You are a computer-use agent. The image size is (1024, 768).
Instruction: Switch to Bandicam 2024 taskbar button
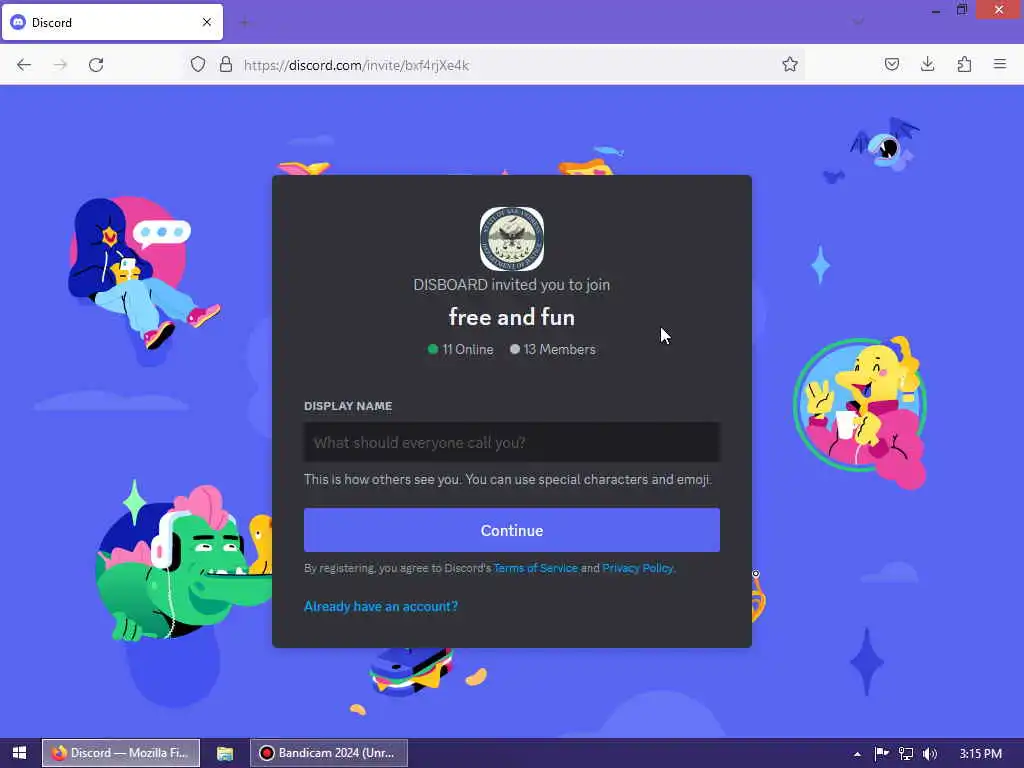tap(329, 753)
